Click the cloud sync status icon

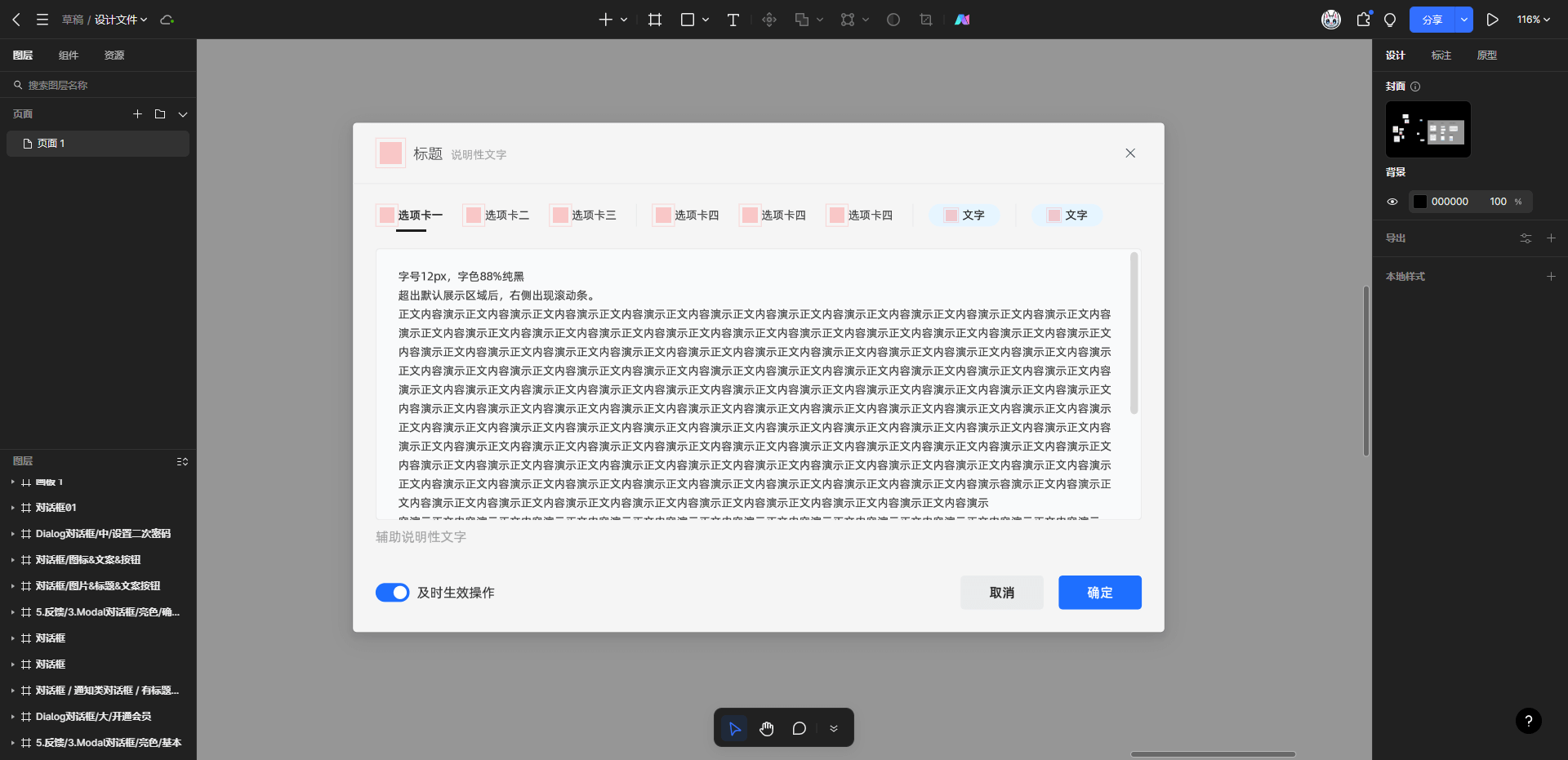click(x=167, y=20)
